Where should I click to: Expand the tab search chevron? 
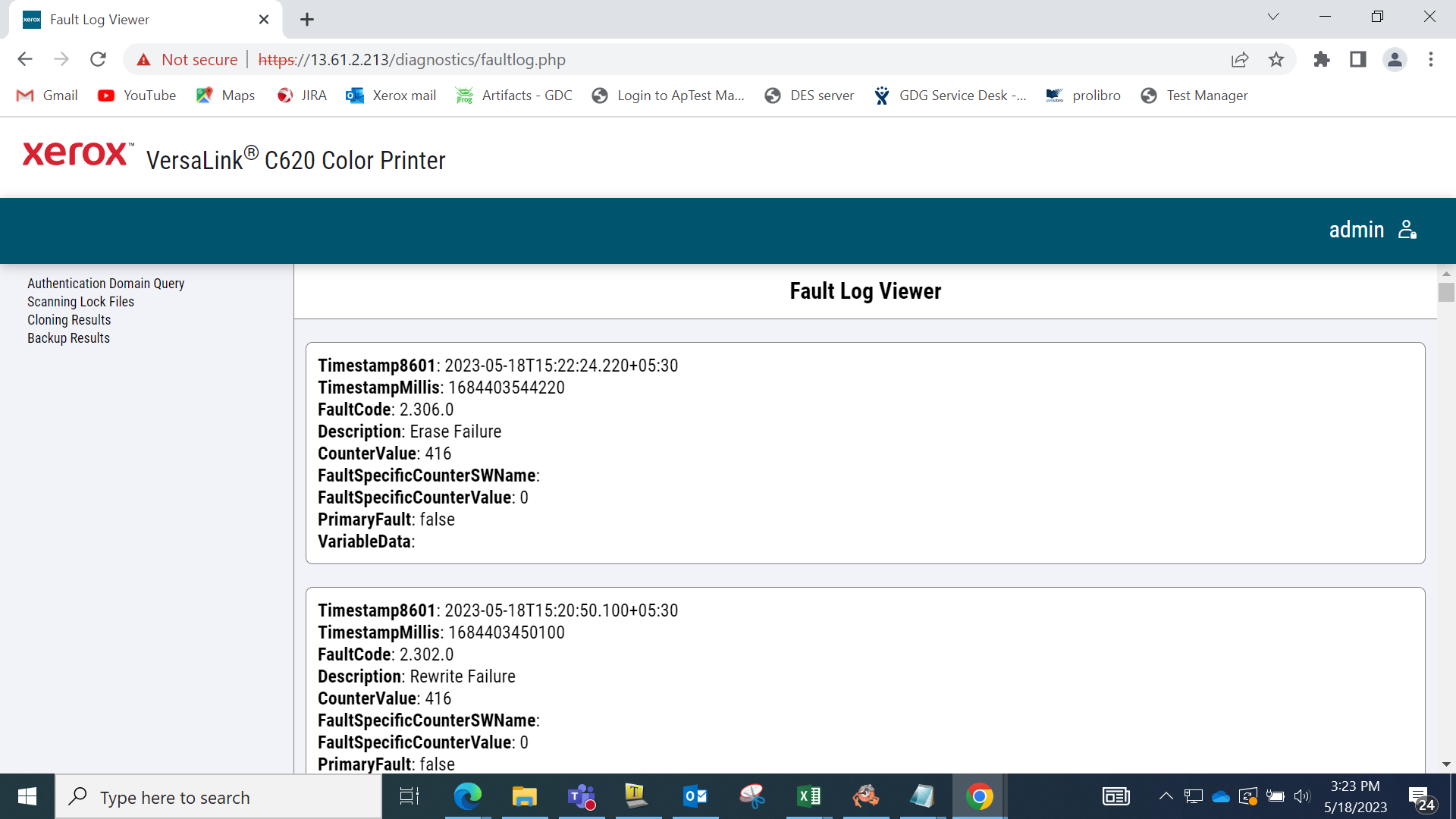[x=1273, y=17]
